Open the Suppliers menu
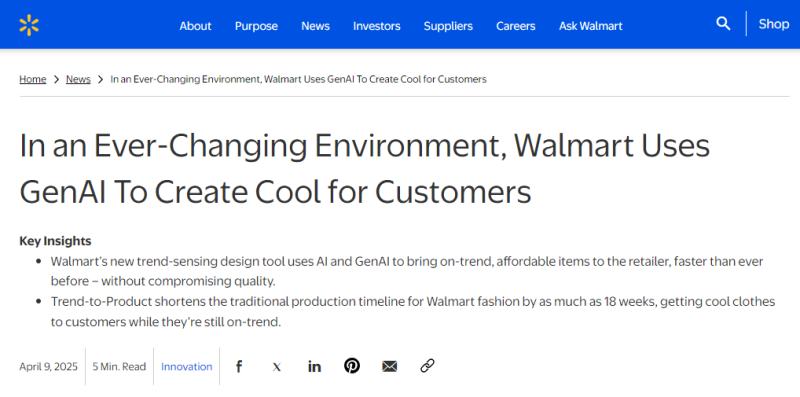 click(x=448, y=26)
